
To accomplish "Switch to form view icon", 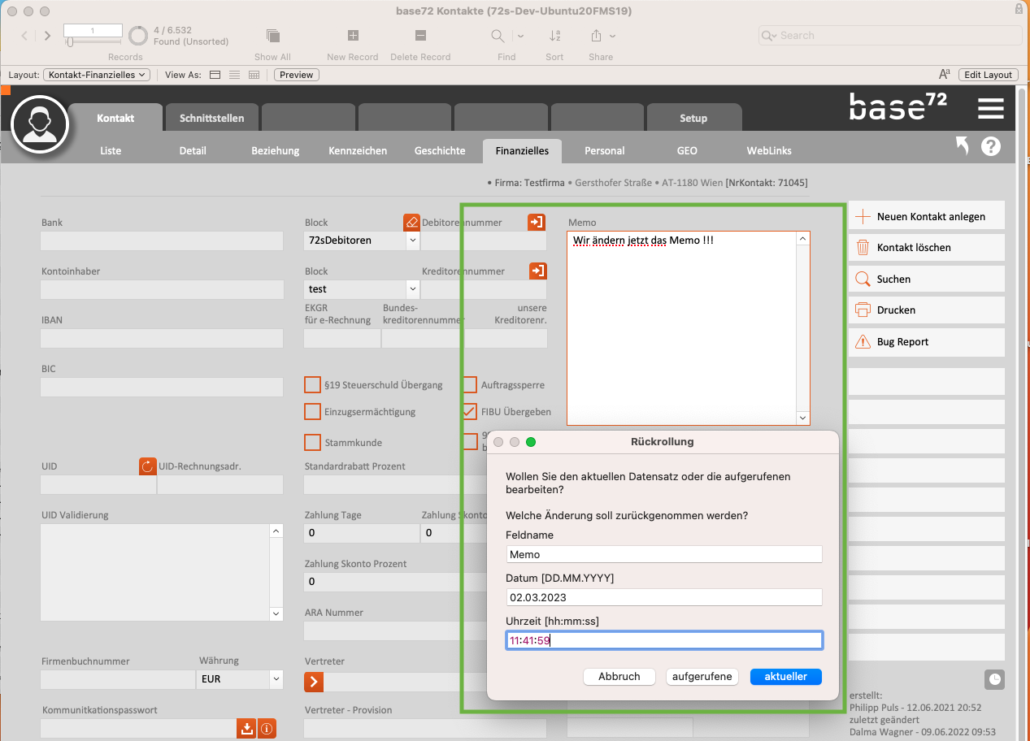I will pyautogui.click(x=215, y=75).
